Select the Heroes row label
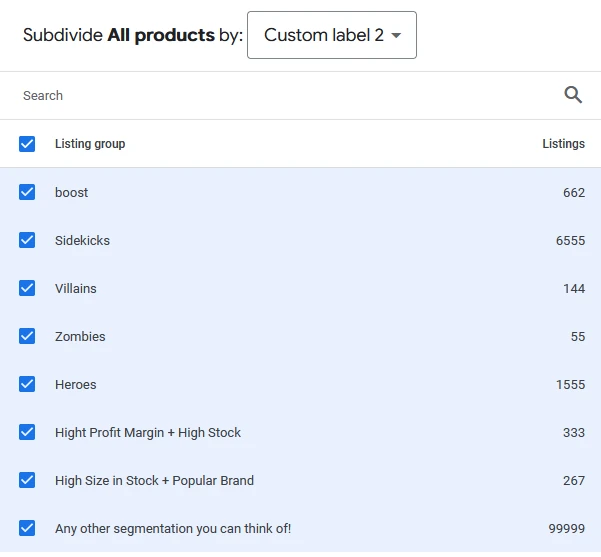The width and height of the screenshot is (601, 557). (76, 384)
